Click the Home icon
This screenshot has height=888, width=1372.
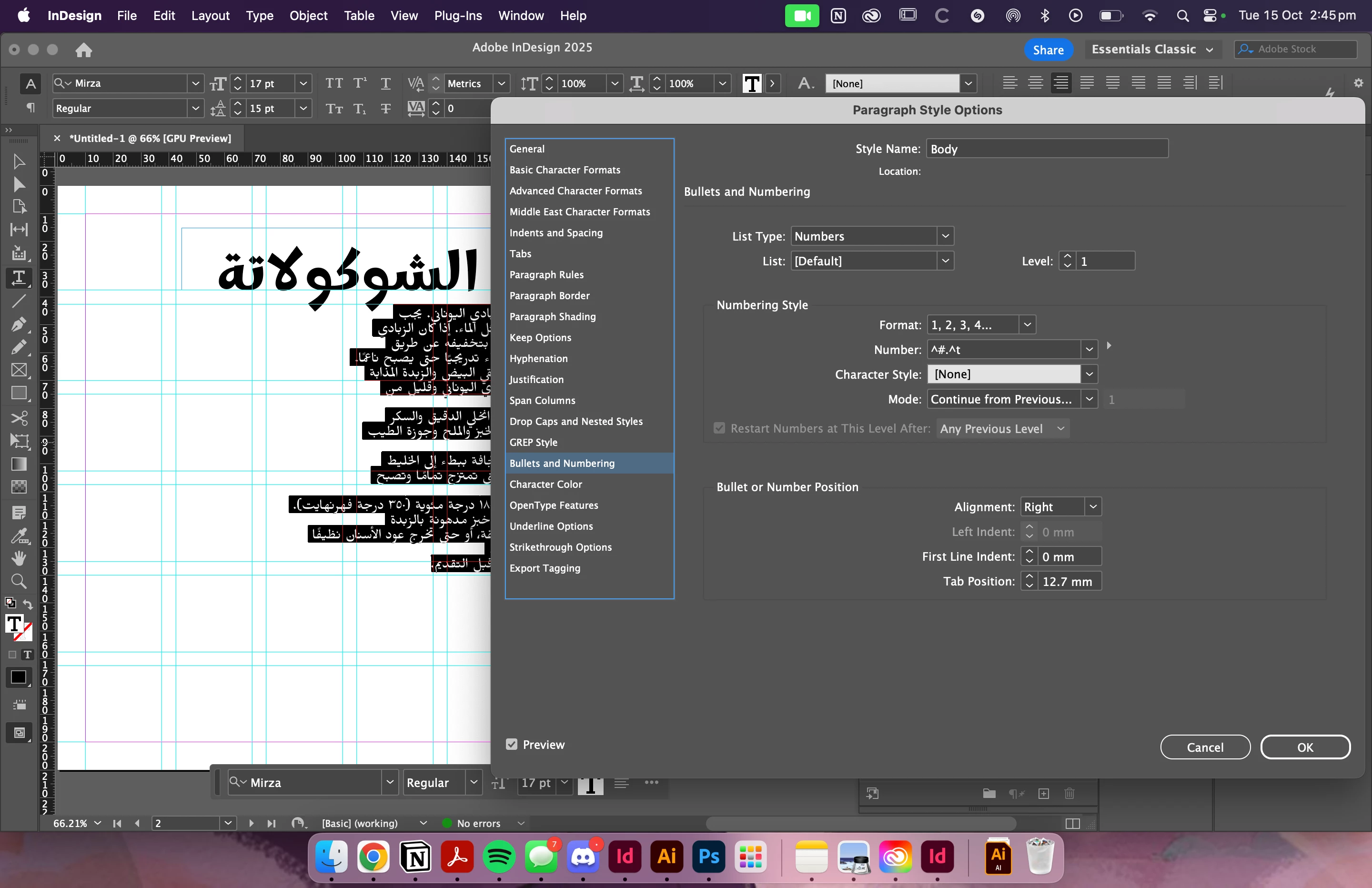(83, 50)
